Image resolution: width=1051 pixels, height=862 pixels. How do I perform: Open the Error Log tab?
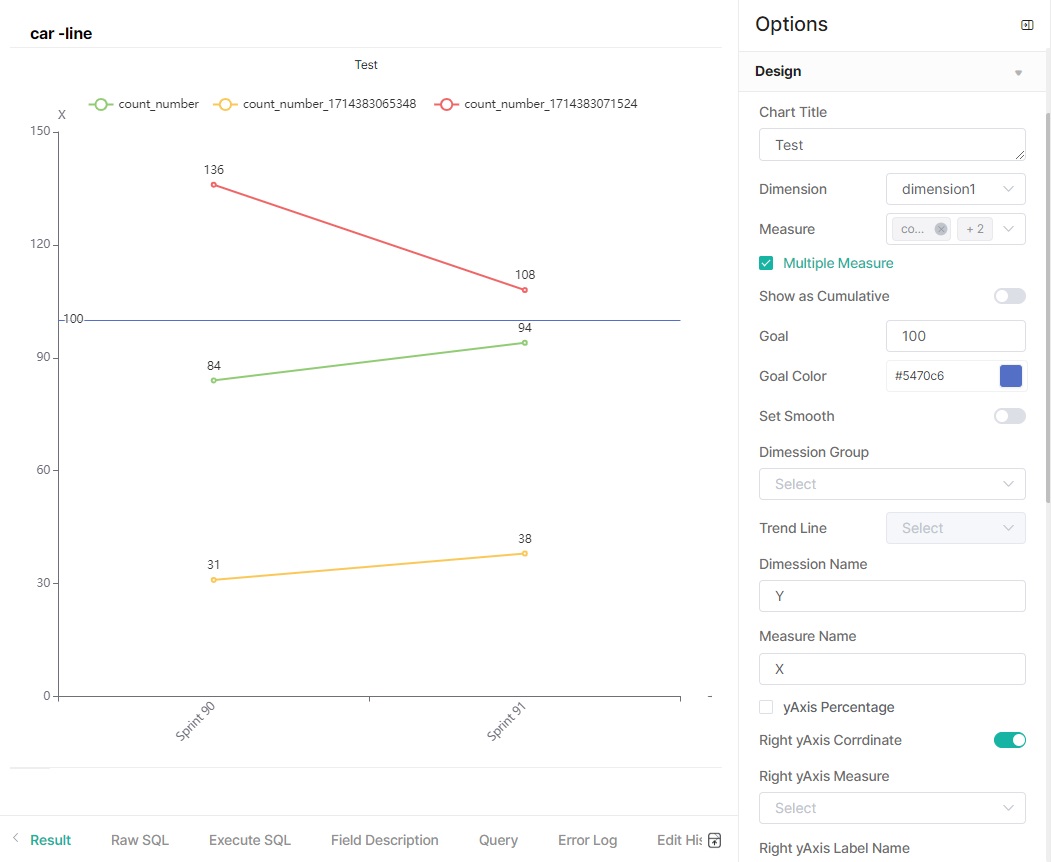pos(587,840)
